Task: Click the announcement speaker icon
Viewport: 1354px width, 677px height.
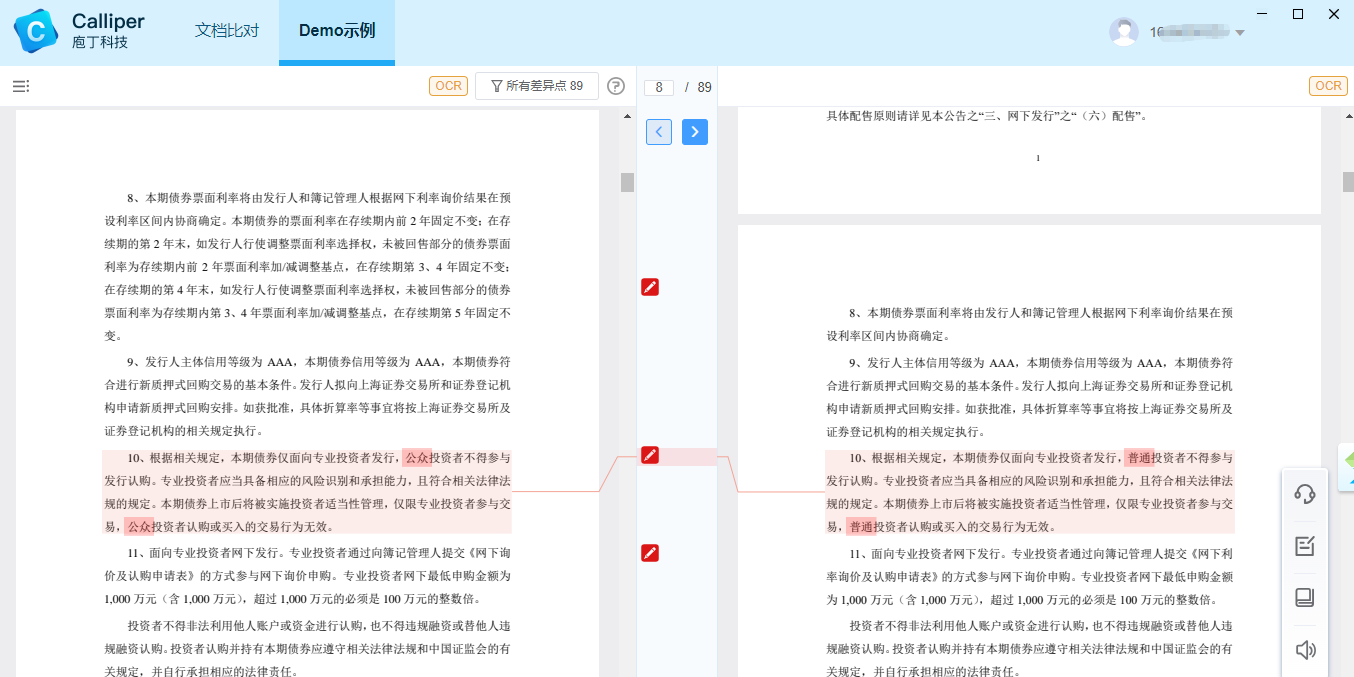Action: coord(1305,650)
